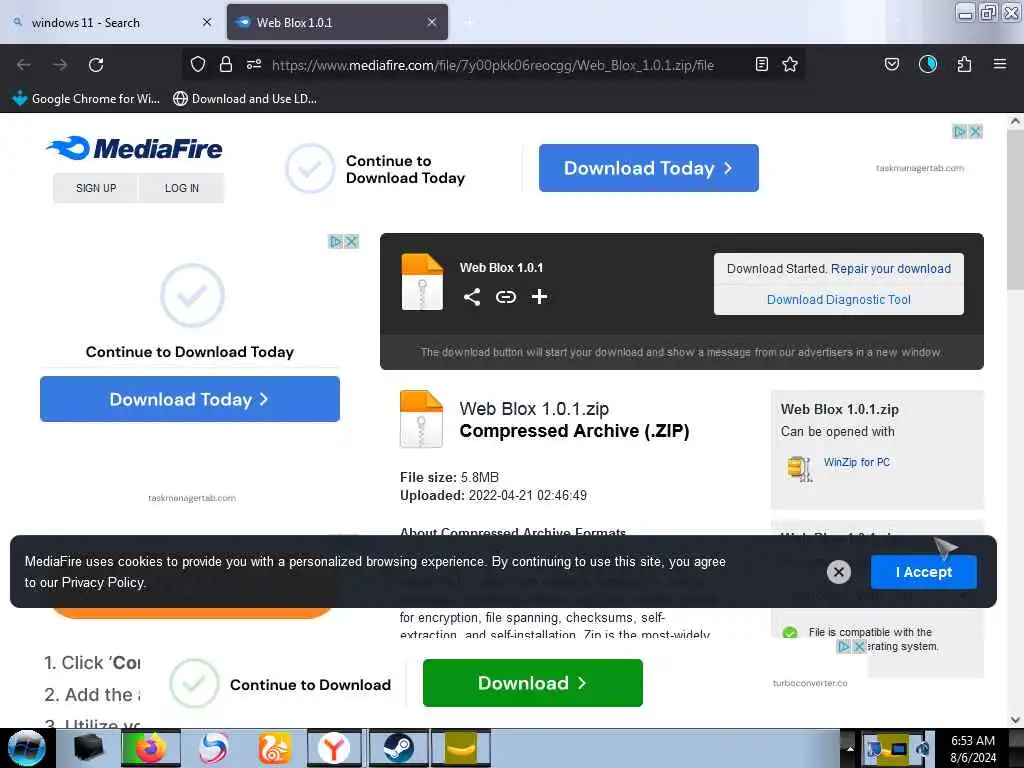Click the system clock 6:53 AM

click(x=972, y=741)
